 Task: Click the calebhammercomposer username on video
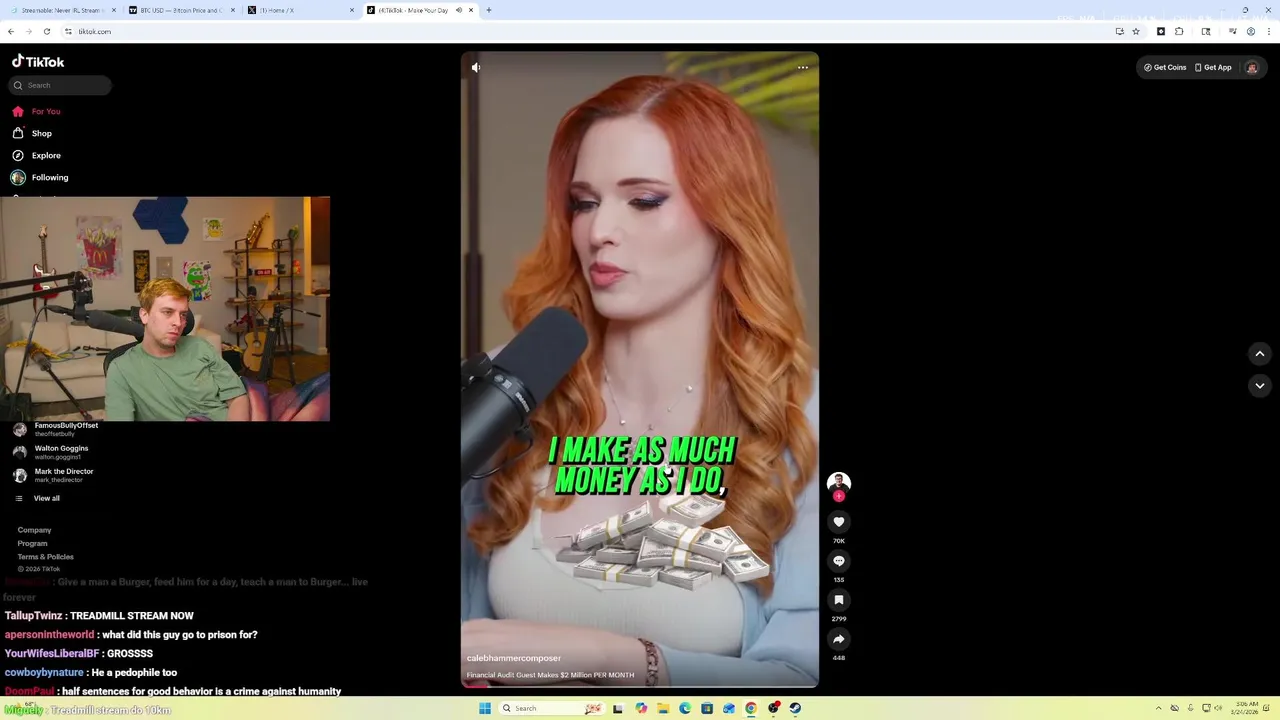(x=513, y=658)
